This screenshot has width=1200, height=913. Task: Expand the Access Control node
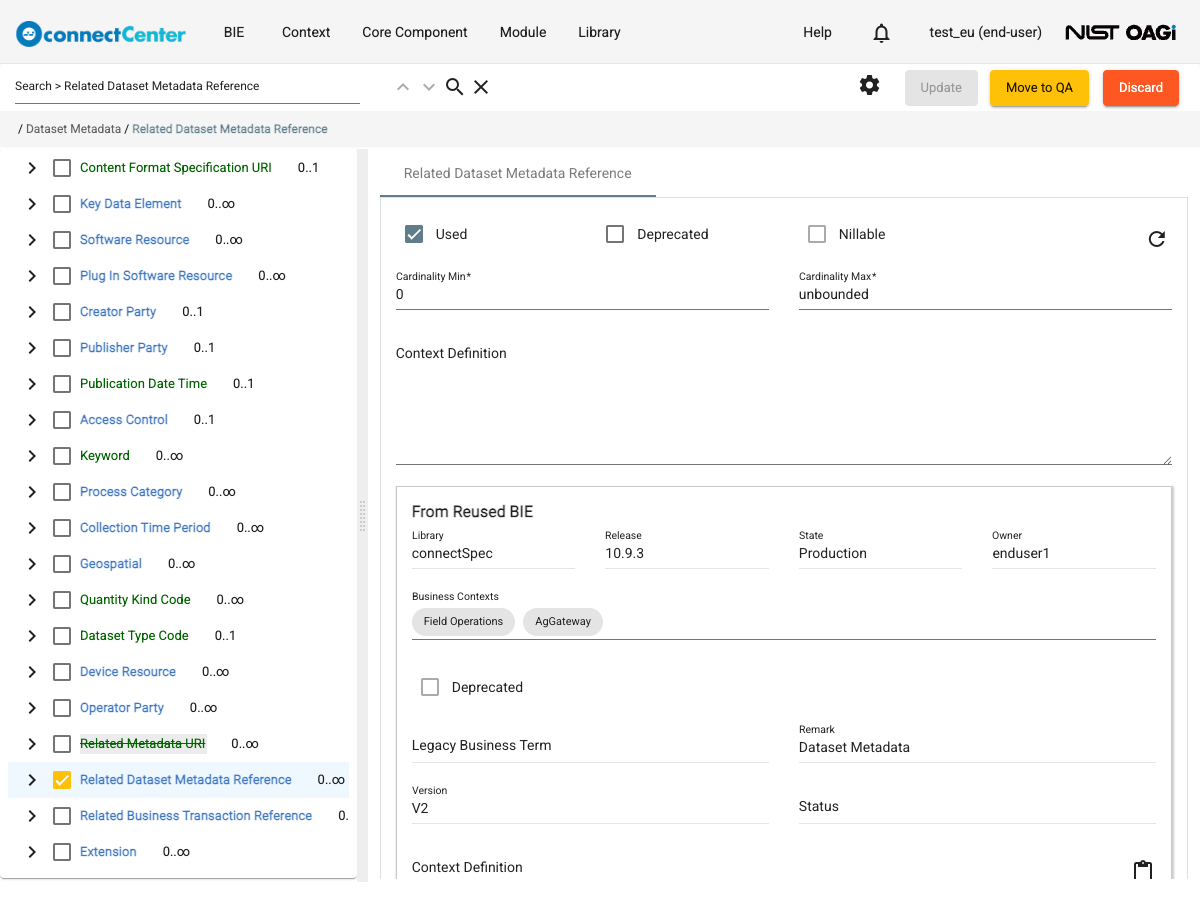coord(32,420)
